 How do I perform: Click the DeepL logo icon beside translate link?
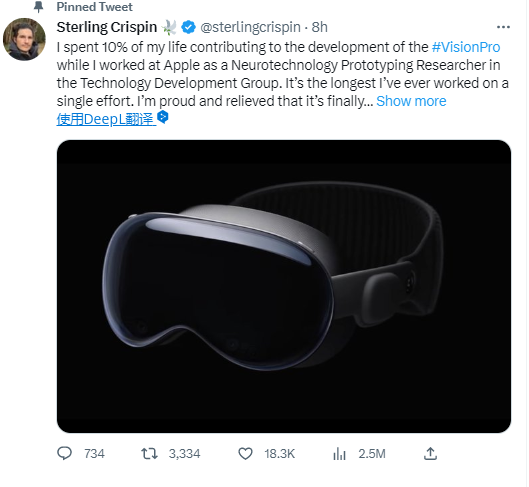(163, 117)
